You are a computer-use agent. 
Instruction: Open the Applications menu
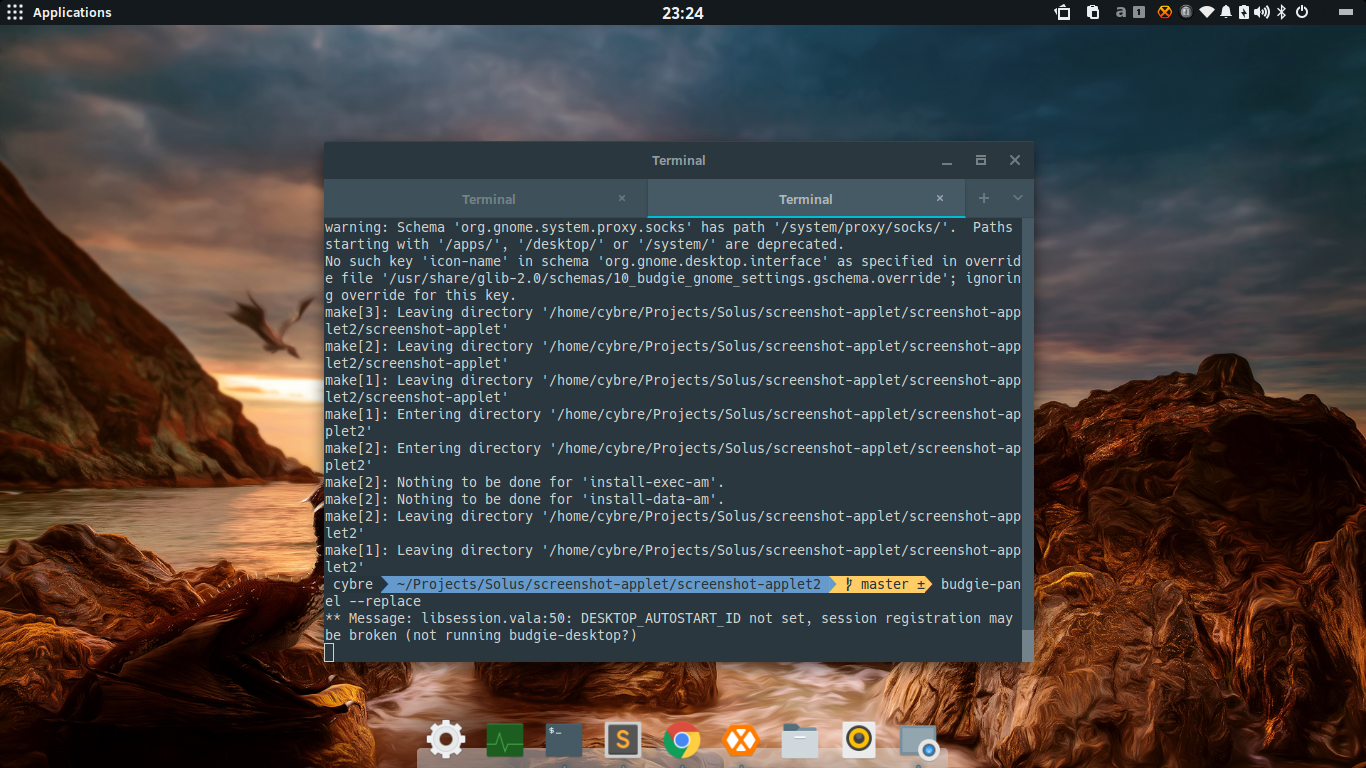tap(58, 12)
